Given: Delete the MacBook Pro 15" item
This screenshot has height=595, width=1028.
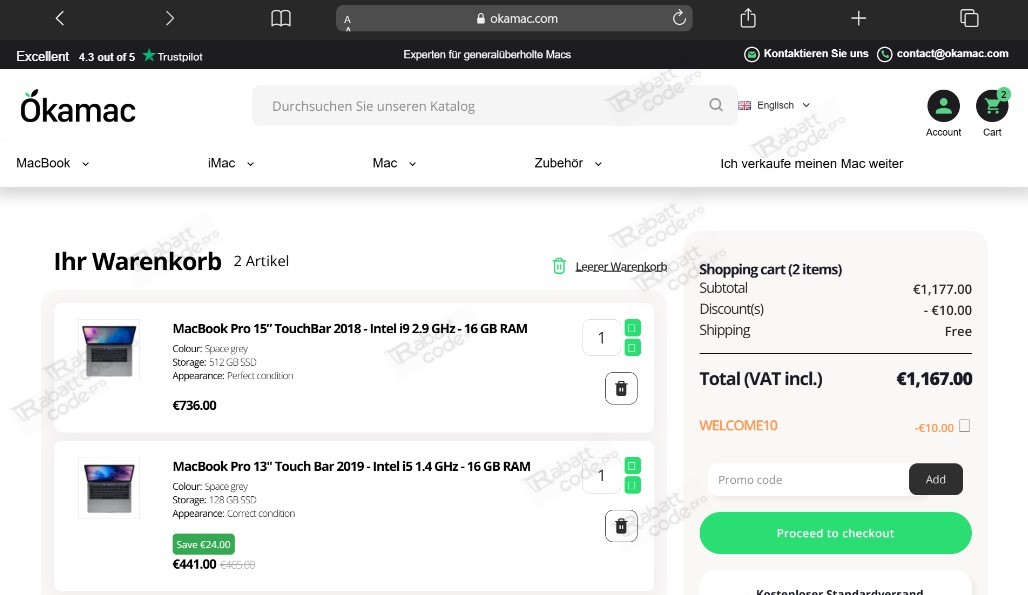Looking at the screenshot, I should [621, 388].
